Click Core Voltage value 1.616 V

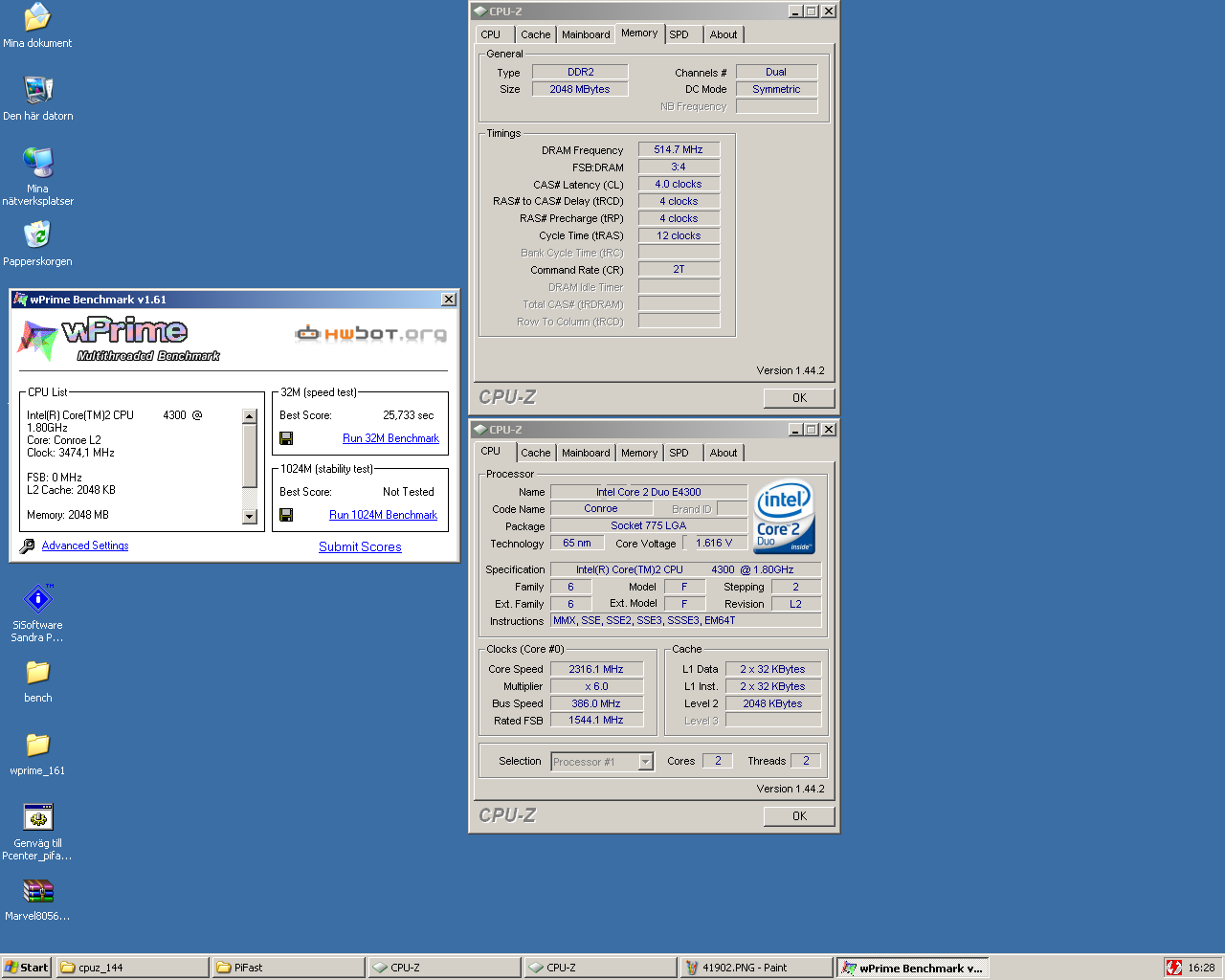click(715, 543)
